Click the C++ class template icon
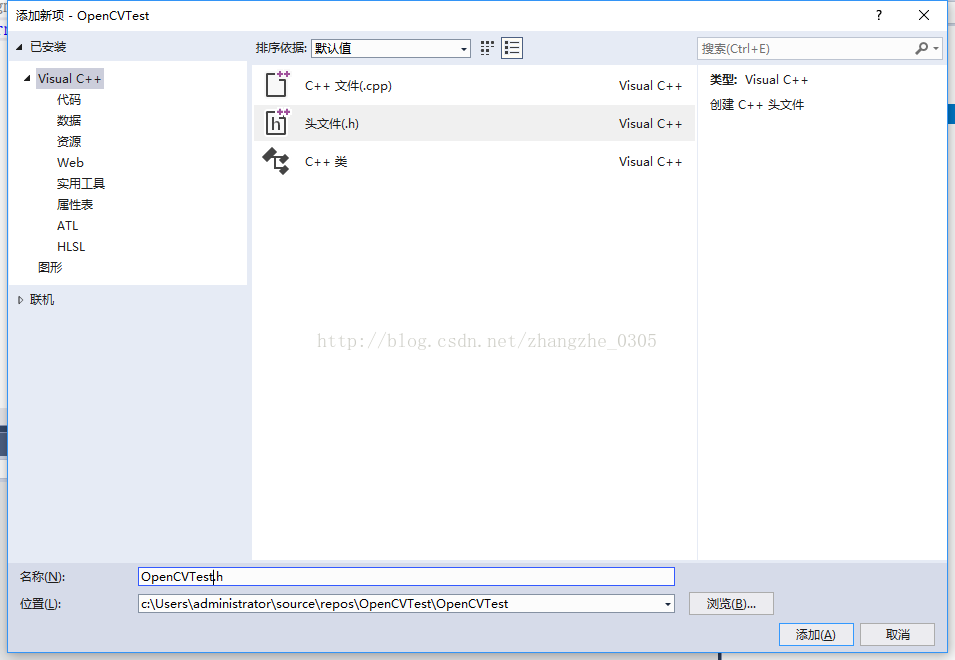The height and width of the screenshot is (660, 955). pyautogui.click(x=276, y=161)
